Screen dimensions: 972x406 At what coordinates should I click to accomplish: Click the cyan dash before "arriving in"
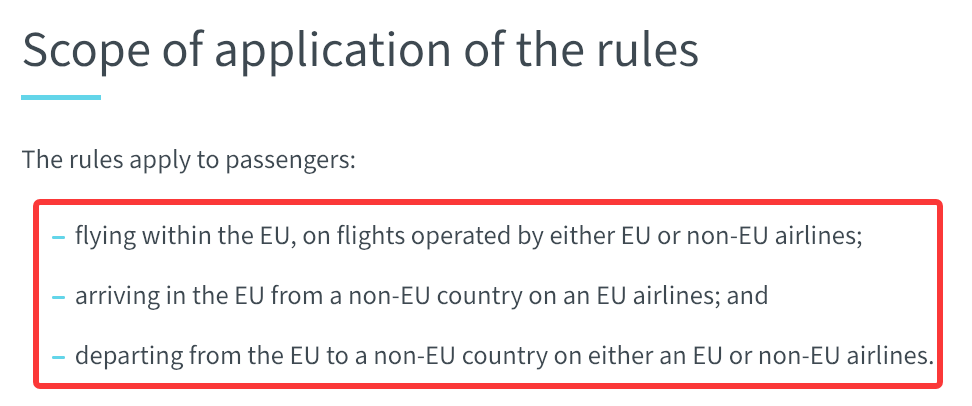point(59,298)
